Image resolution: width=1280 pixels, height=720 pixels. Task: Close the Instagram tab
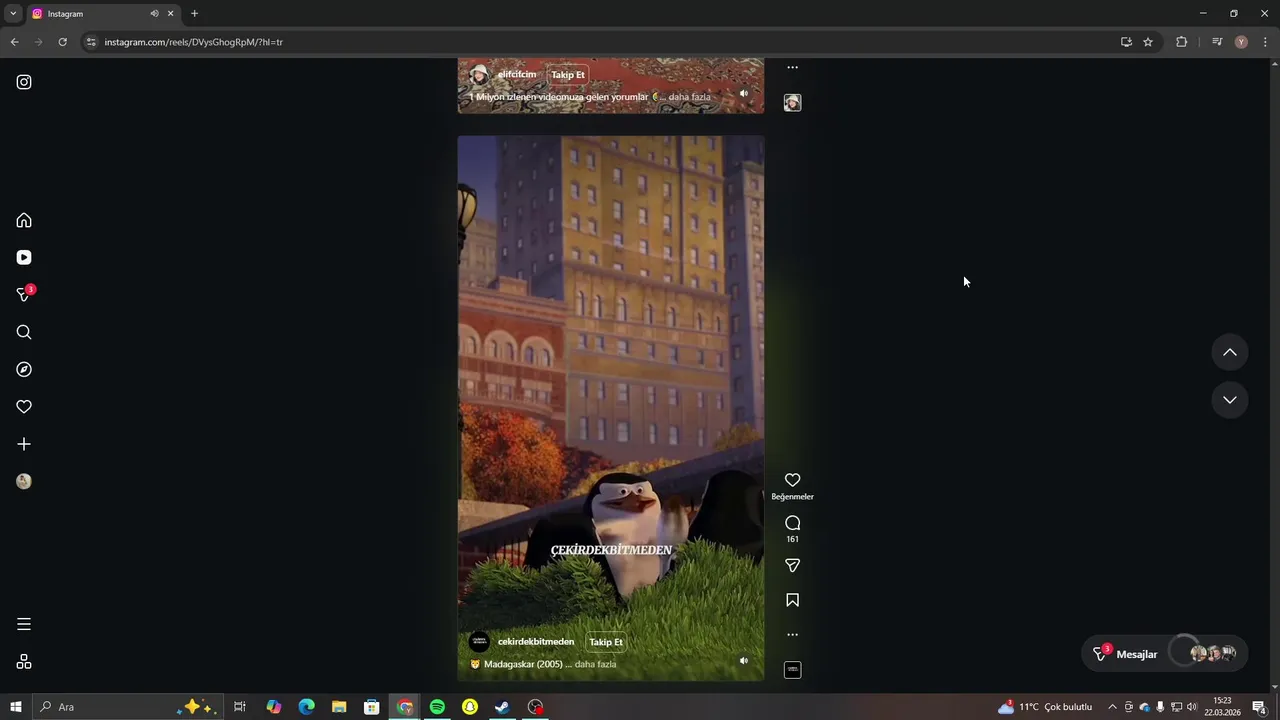pyautogui.click(x=170, y=14)
